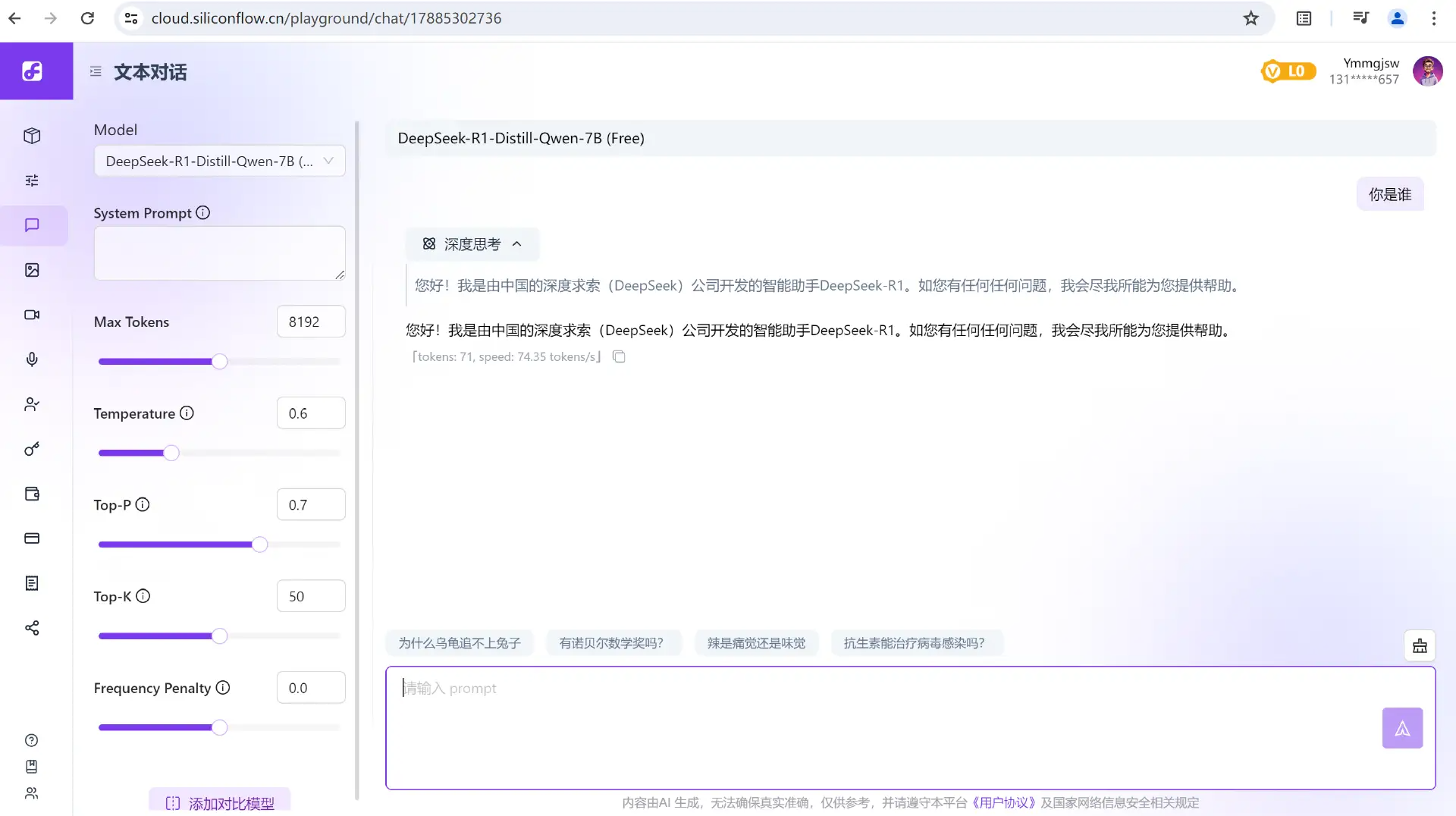Click the Top-K info icon
Viewport: 1456px width, 816px height.
pyautogui.click(x=143, y=596)
